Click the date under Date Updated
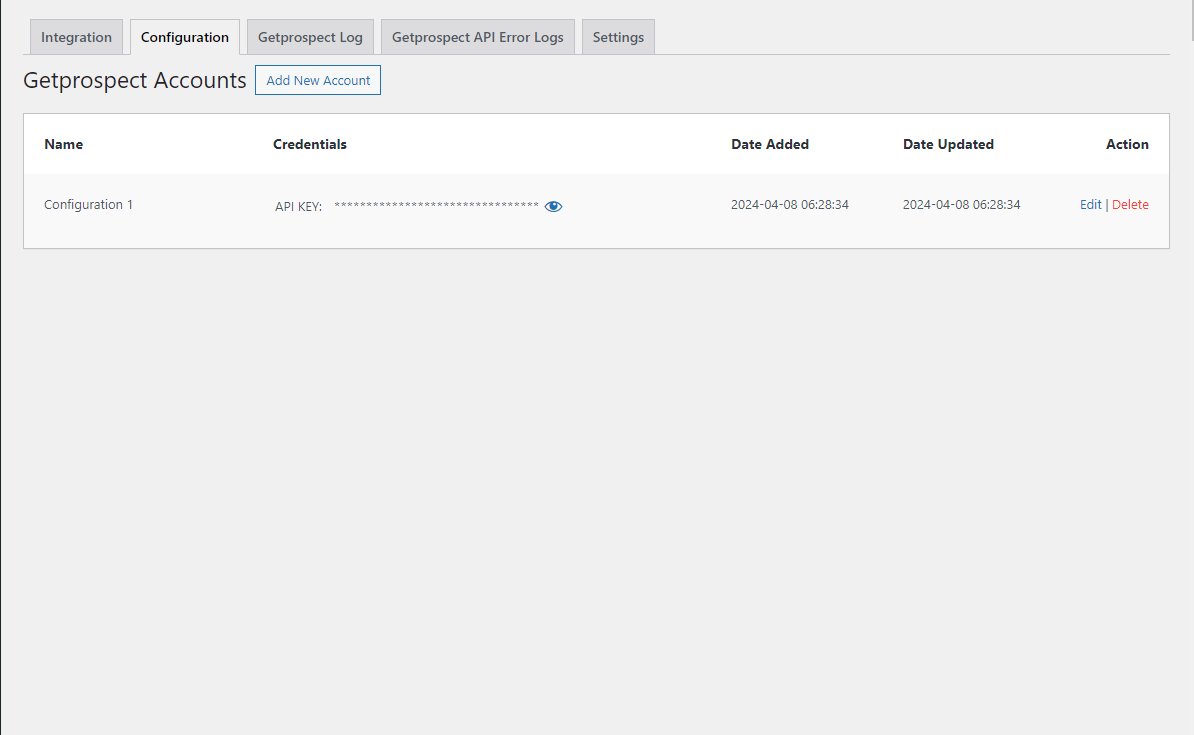The height and width of the screenshot is (735, 1194). (x=962, y=204)
